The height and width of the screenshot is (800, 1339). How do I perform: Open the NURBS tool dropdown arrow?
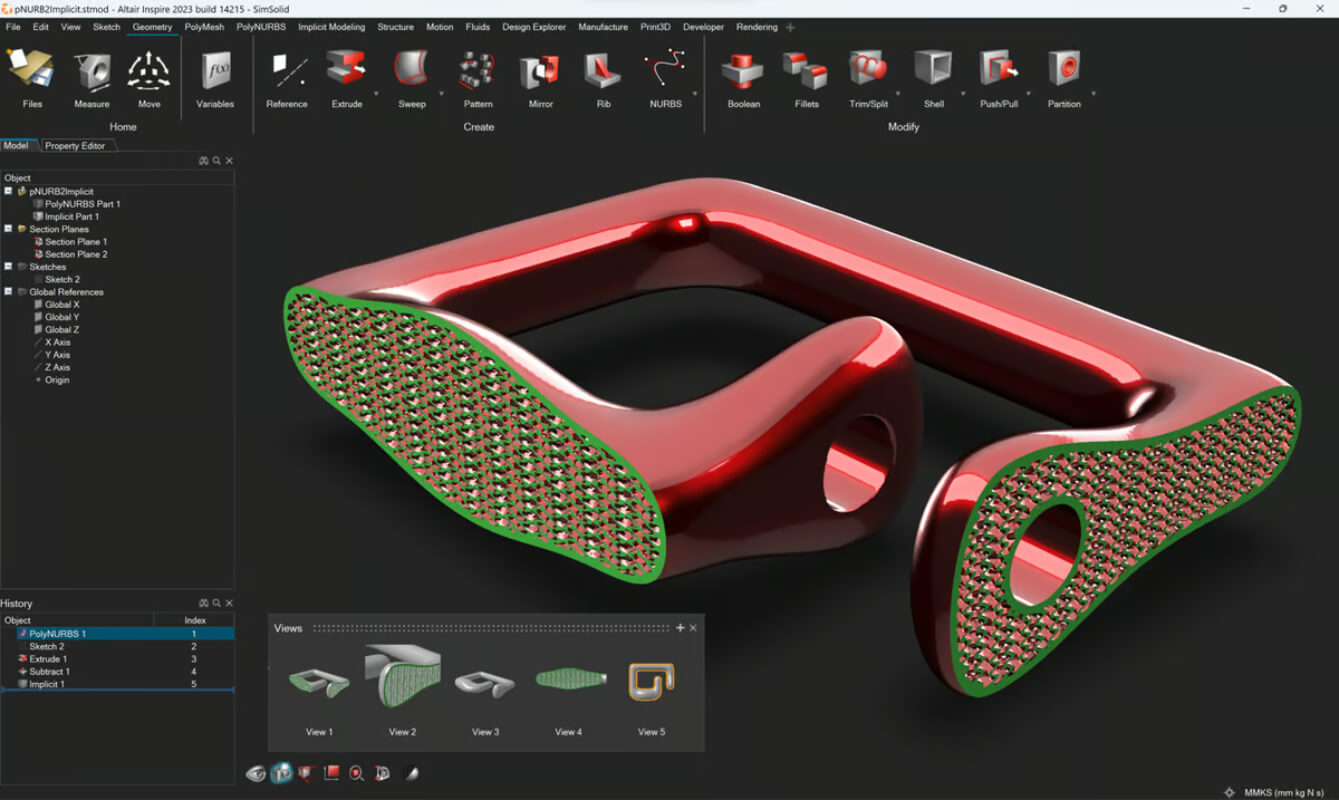pos(695,92)
